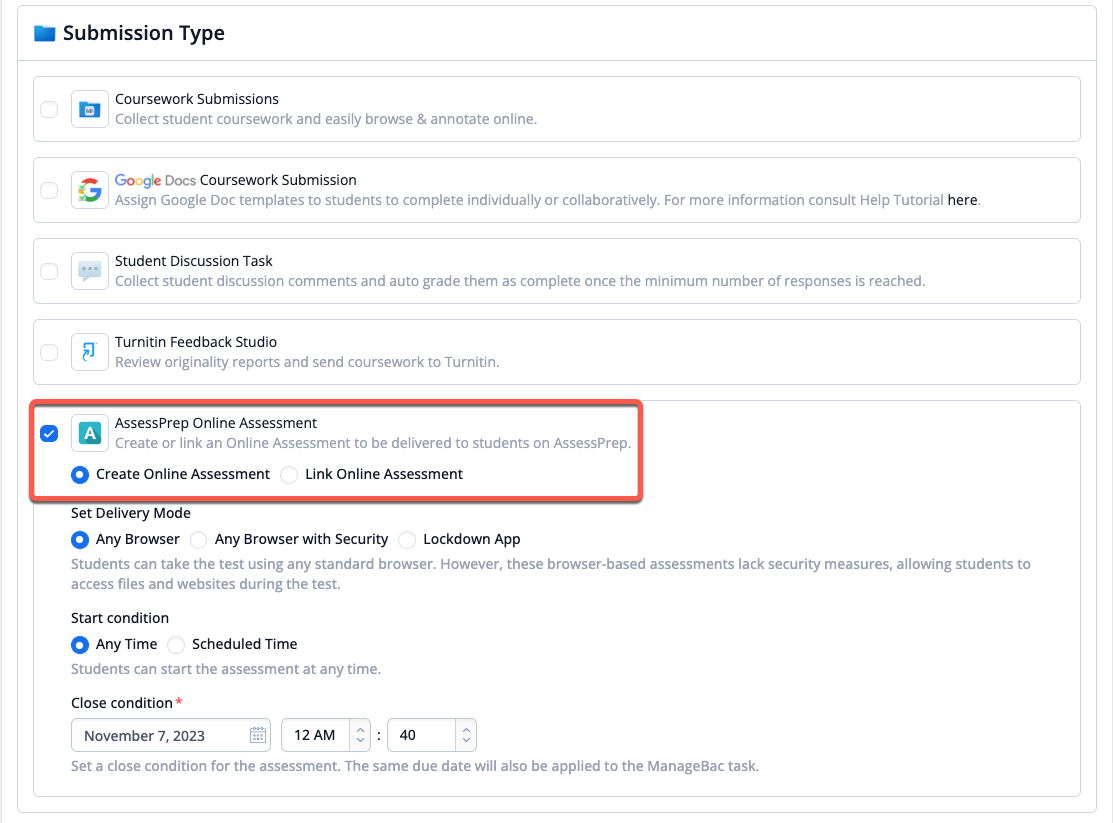Click the Turnitin Feedback Studio title
This screenshot has height=823, width=1113.
(x=196, y=342)
